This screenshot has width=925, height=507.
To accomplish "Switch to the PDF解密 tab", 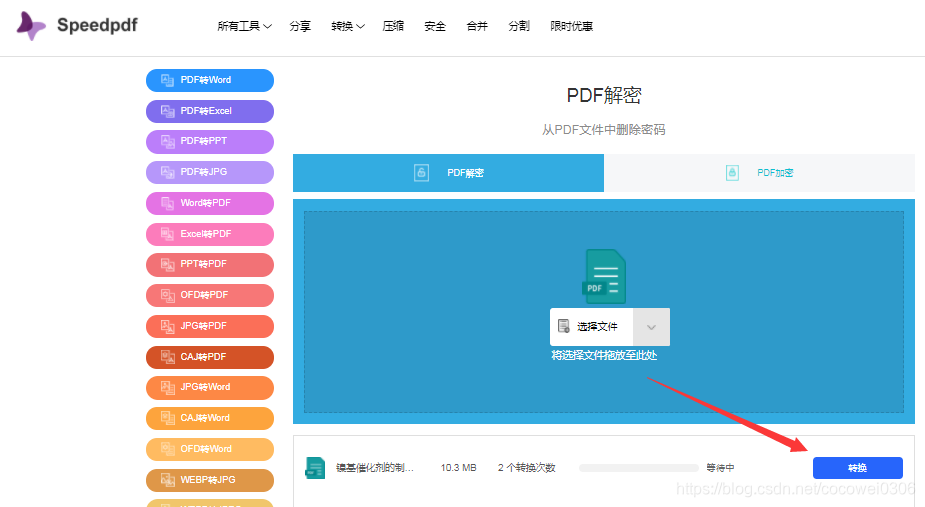I will coord(448,173).
